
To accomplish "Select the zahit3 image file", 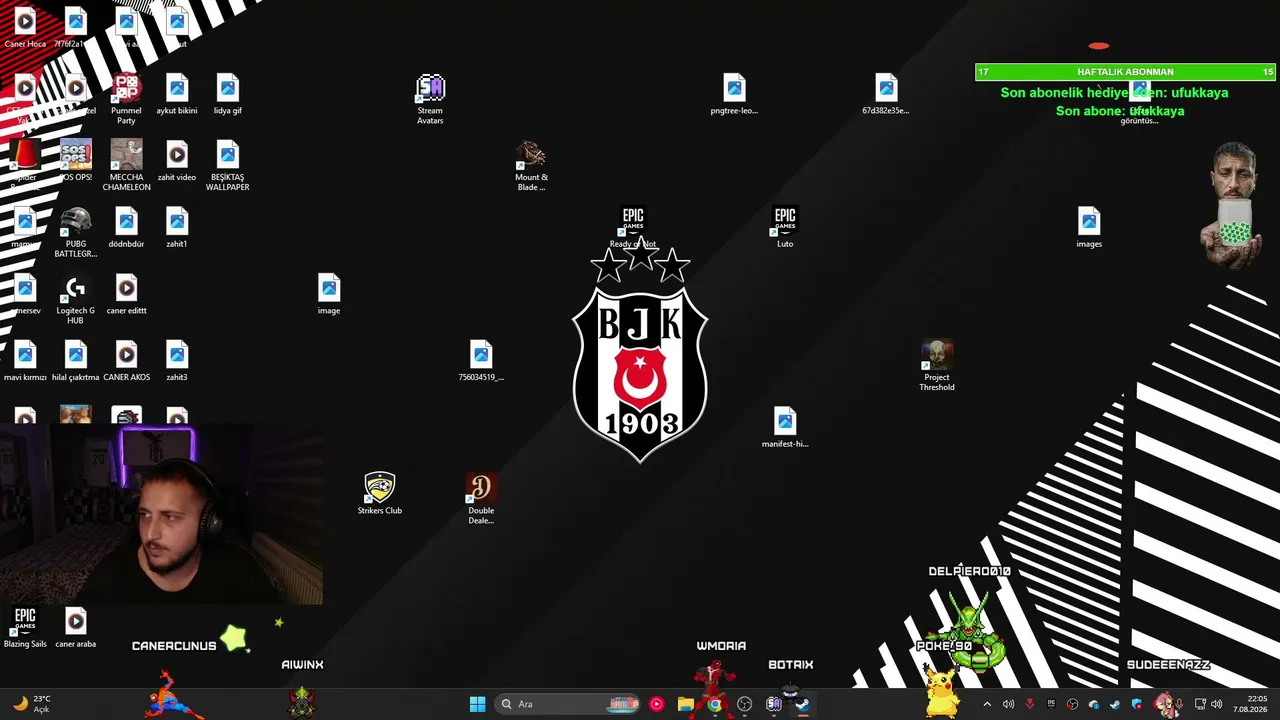I will tap(177, 361).
